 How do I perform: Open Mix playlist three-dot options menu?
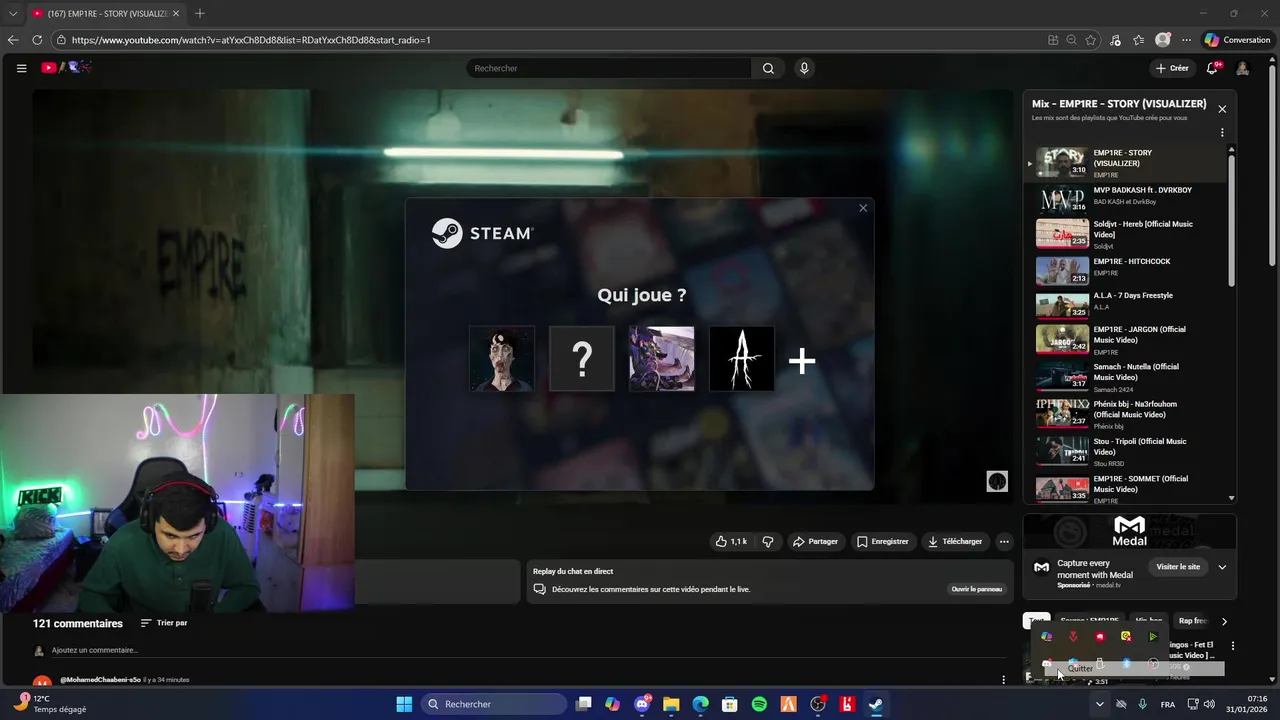(x=1222, y=132)
